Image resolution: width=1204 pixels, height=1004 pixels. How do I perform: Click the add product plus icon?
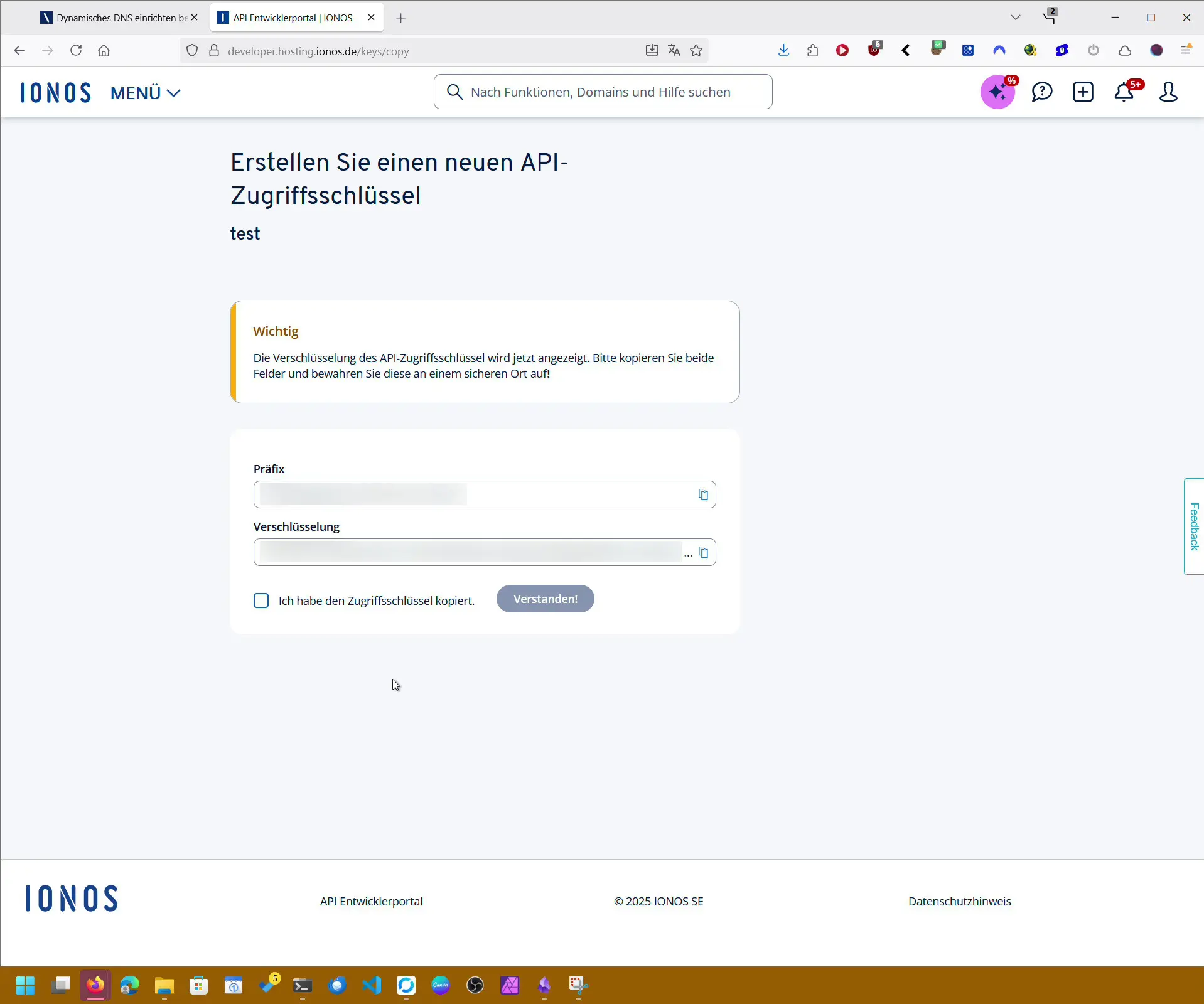point(1083,92)
